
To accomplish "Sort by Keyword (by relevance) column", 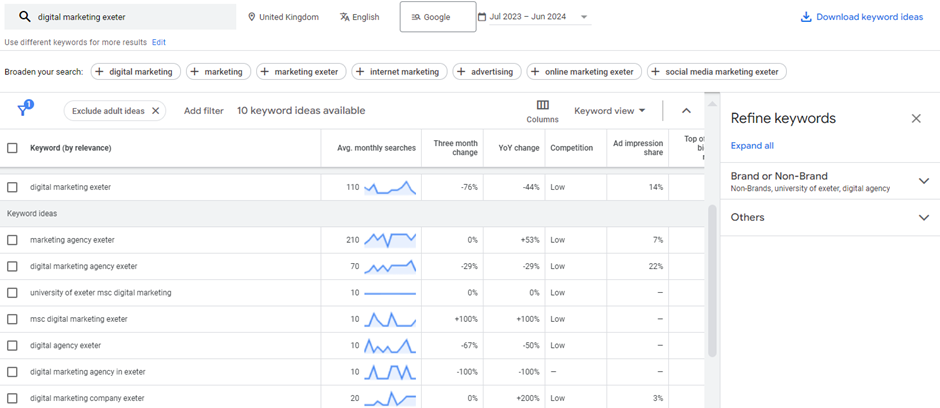I will pyautogui.click(x=71, y=148).
